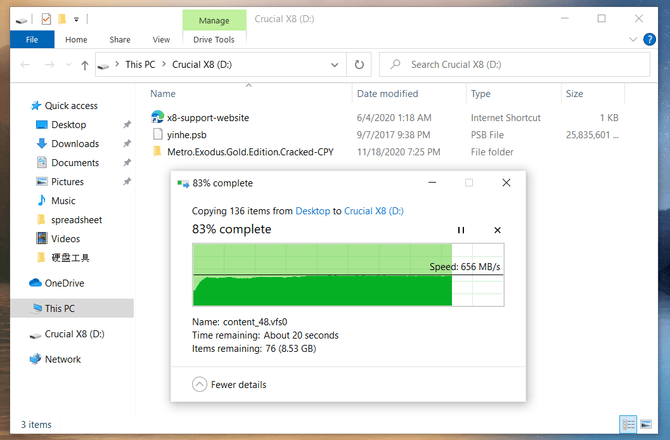The image size is (670, 440).
Task: Minimize the 83% complete copy dialog
Action: click(x=432, y=183)
